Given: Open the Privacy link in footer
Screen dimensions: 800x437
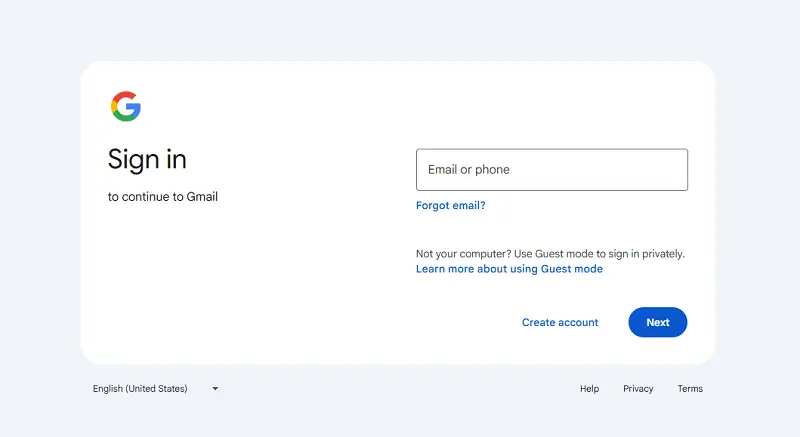Looking at the screenshot, I should tap(638, 389).
